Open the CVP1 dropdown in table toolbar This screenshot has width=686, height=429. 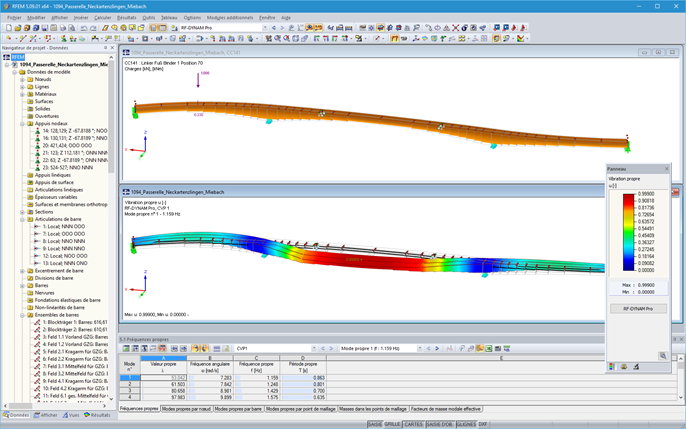314,349
